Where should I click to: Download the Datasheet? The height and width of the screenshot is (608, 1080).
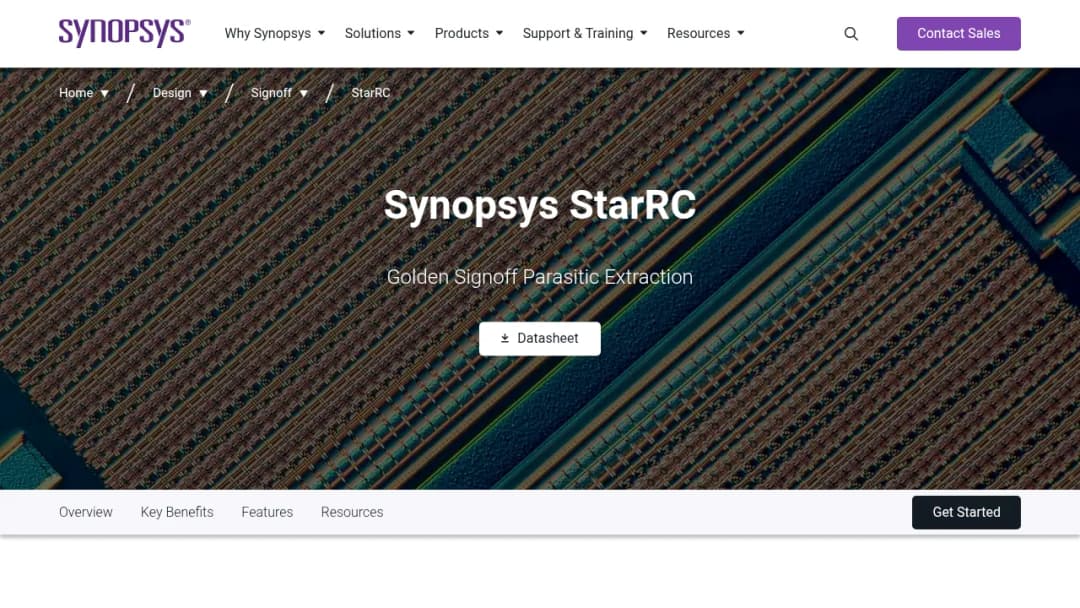tap(540, 339)
